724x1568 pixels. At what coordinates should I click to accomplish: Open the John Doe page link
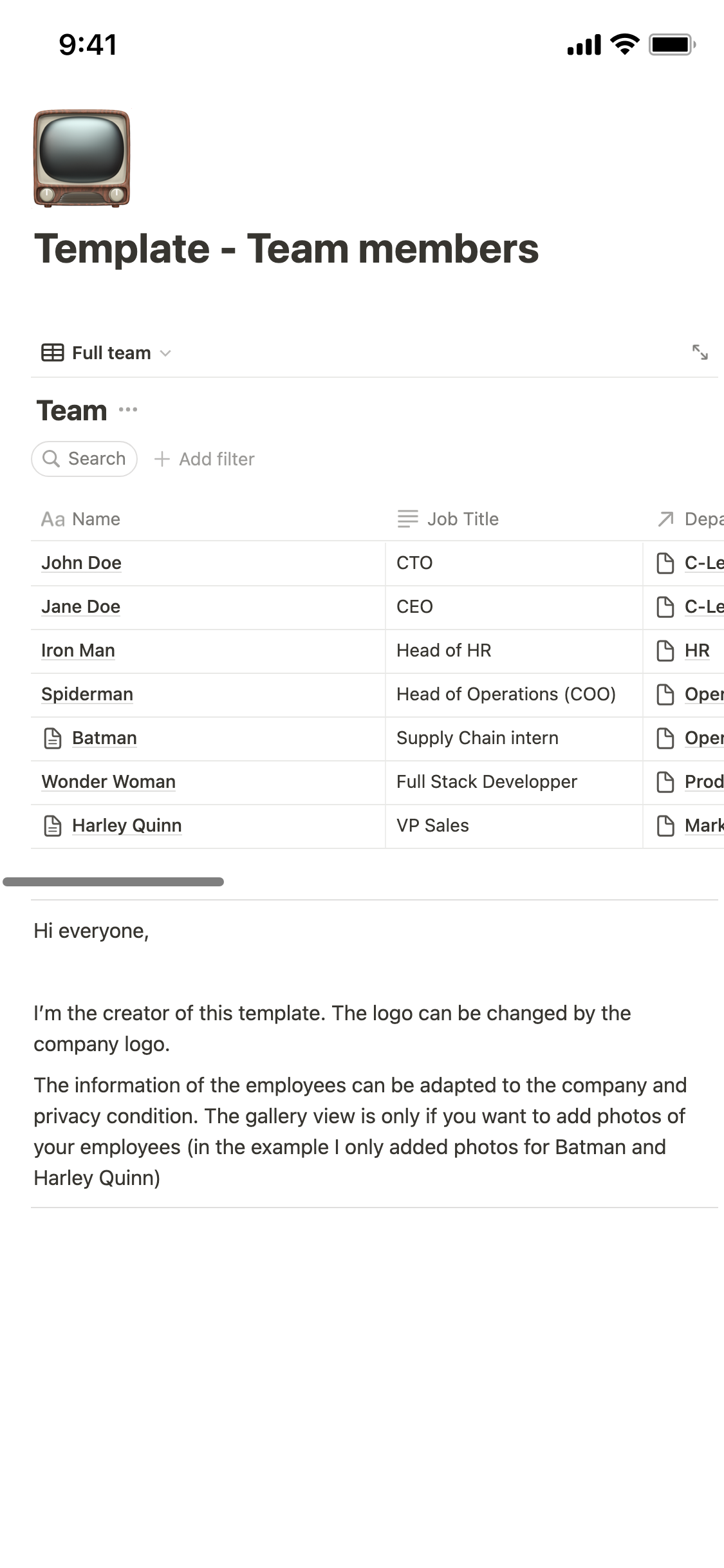tap(81, 563)
